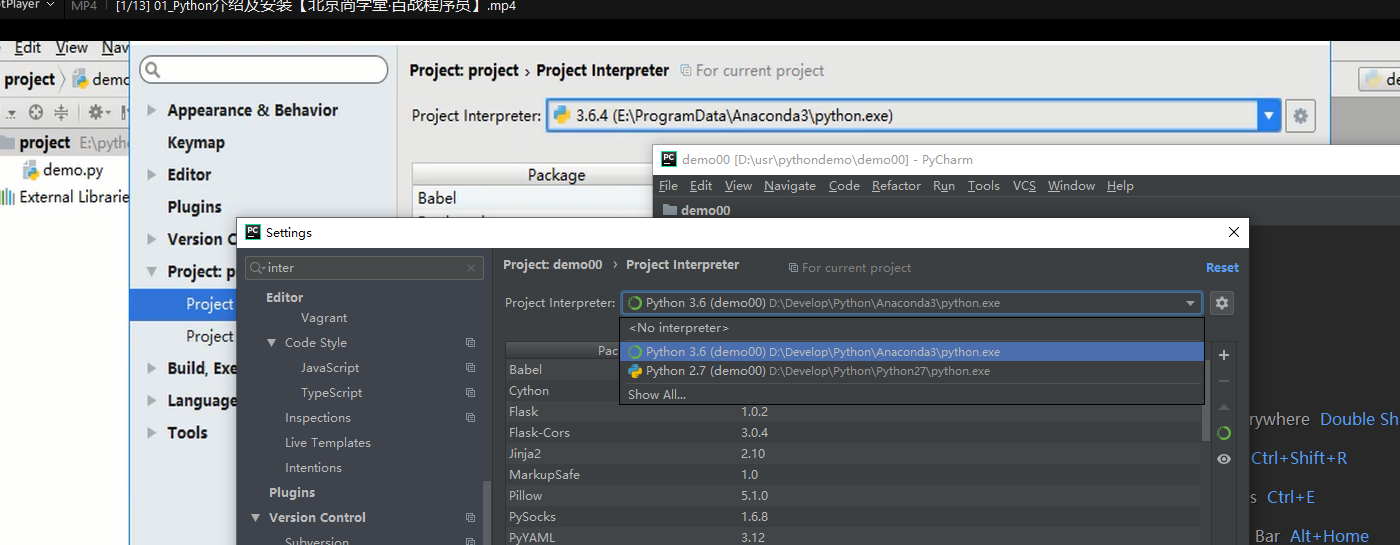Screen dimensions: 1400x545
Task: Select Keymap in light settings list
Action: pos(196,142)
